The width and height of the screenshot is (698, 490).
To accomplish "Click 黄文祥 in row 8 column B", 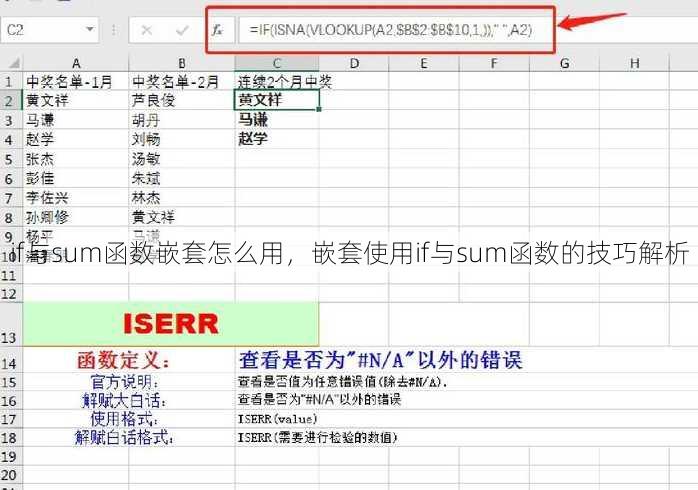I will pos(182,217).
